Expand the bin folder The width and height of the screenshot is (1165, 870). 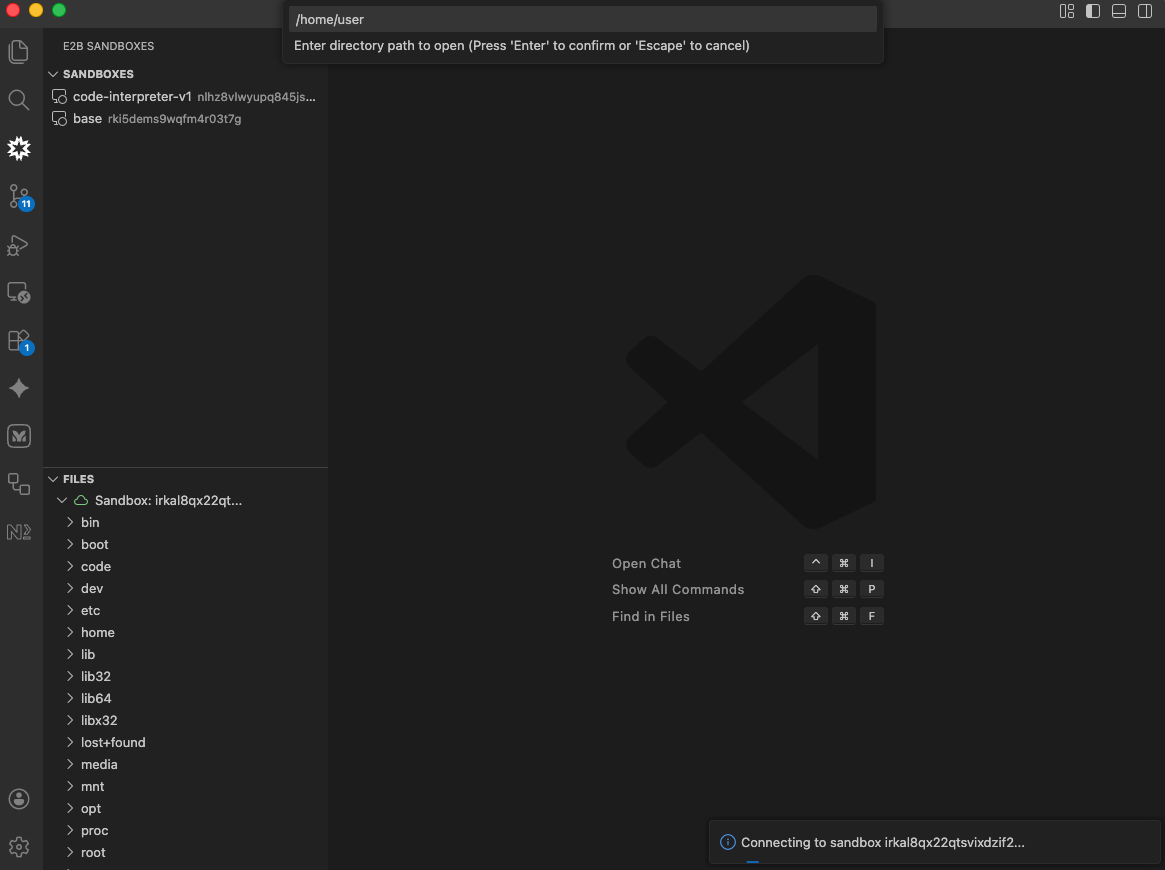coord(70,522)
